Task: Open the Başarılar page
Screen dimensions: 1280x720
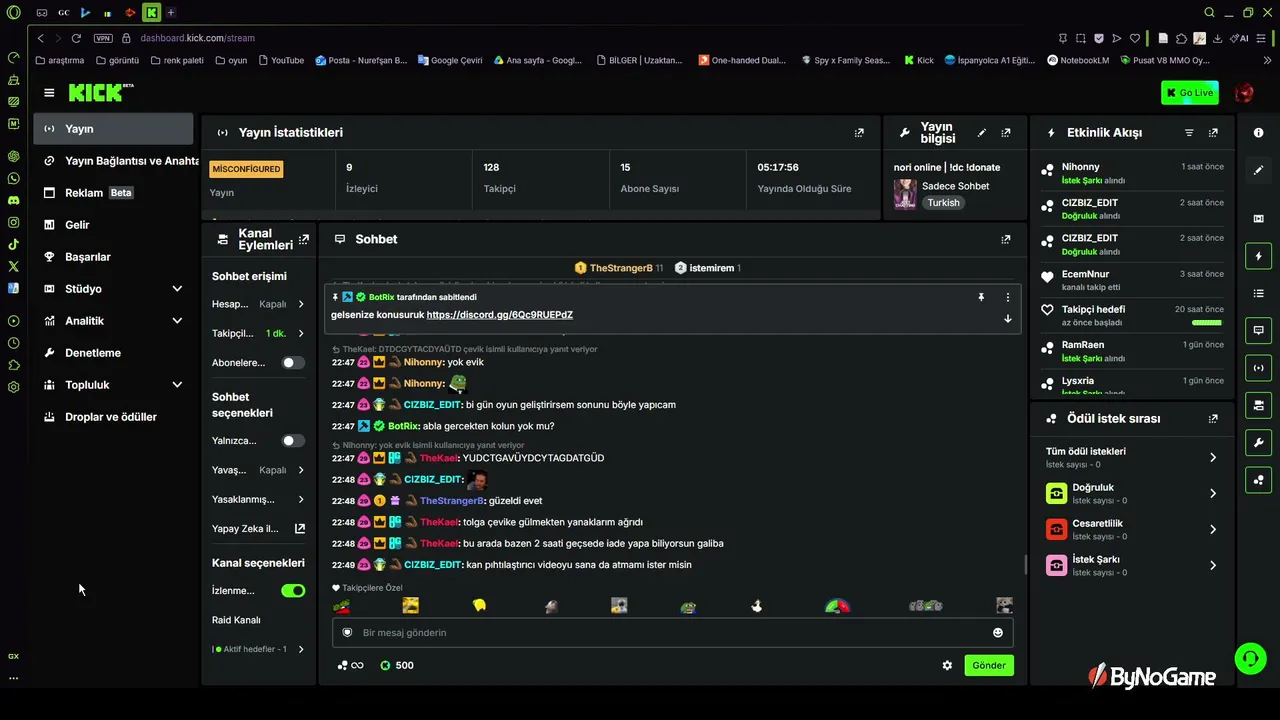Action: [113, 257]
